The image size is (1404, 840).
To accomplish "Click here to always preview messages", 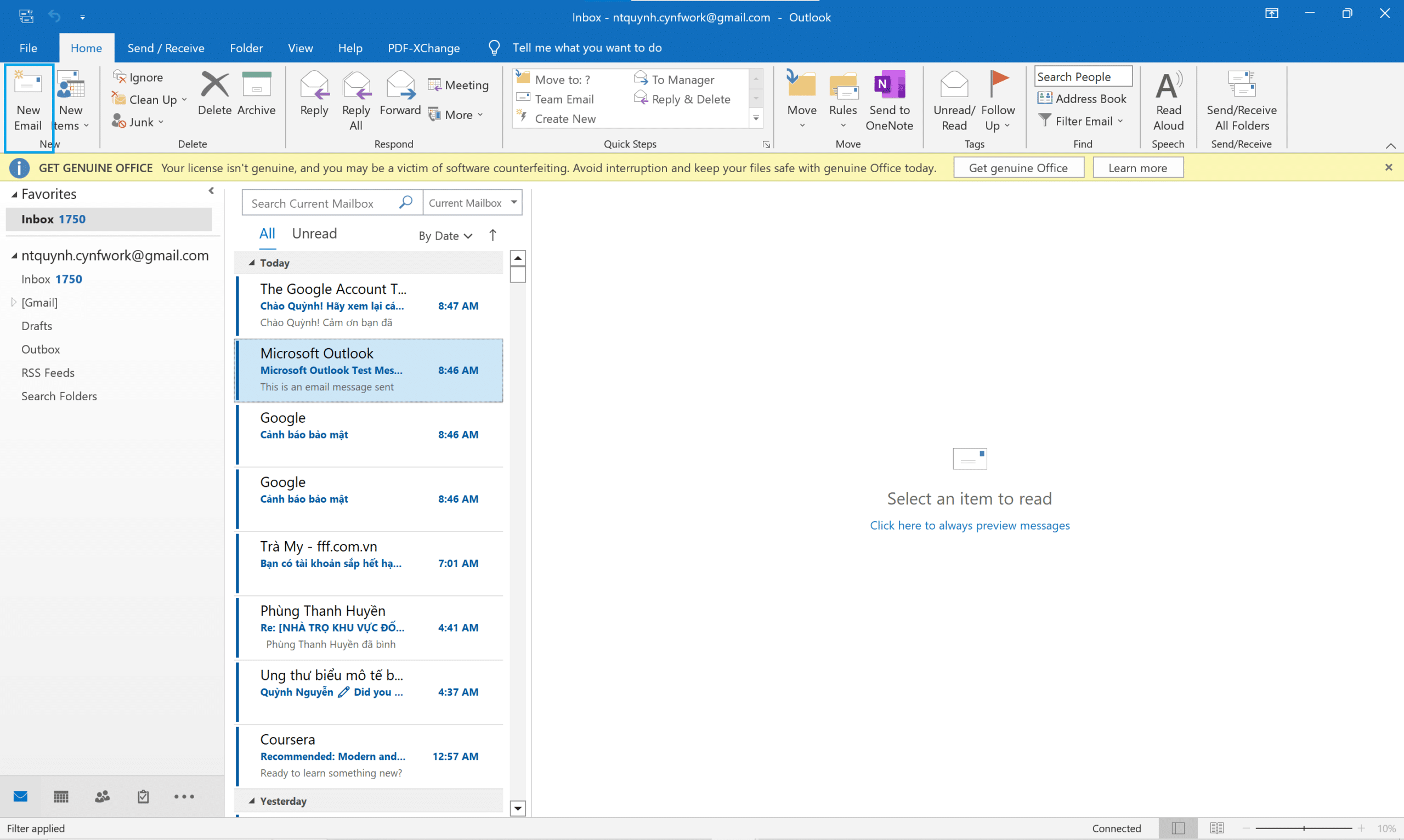I will [970, 525].
